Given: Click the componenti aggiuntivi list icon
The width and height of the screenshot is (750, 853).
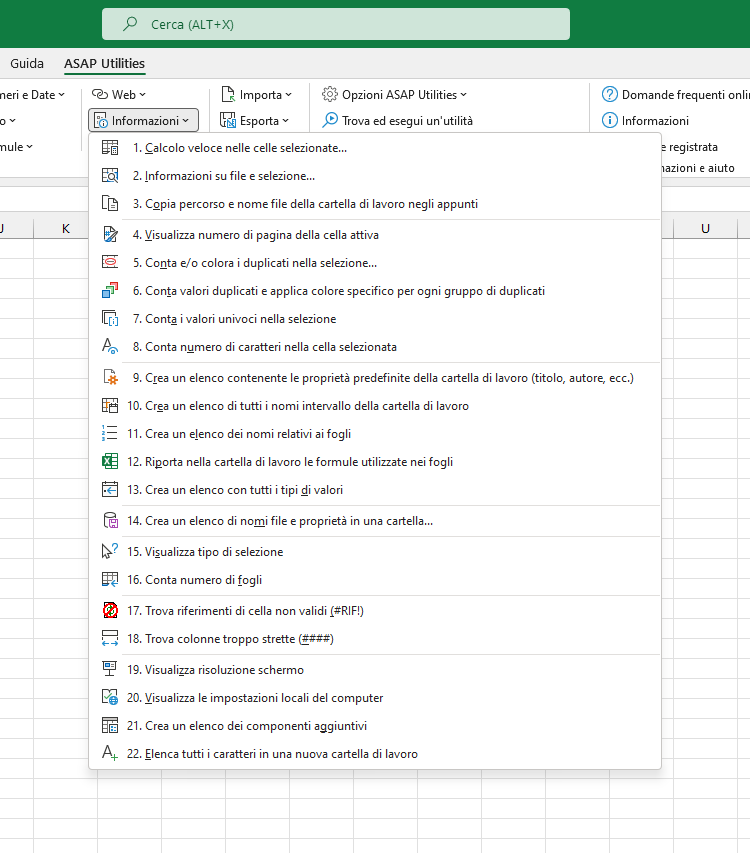Looking at the screenshot, I should tap(110, 726).
